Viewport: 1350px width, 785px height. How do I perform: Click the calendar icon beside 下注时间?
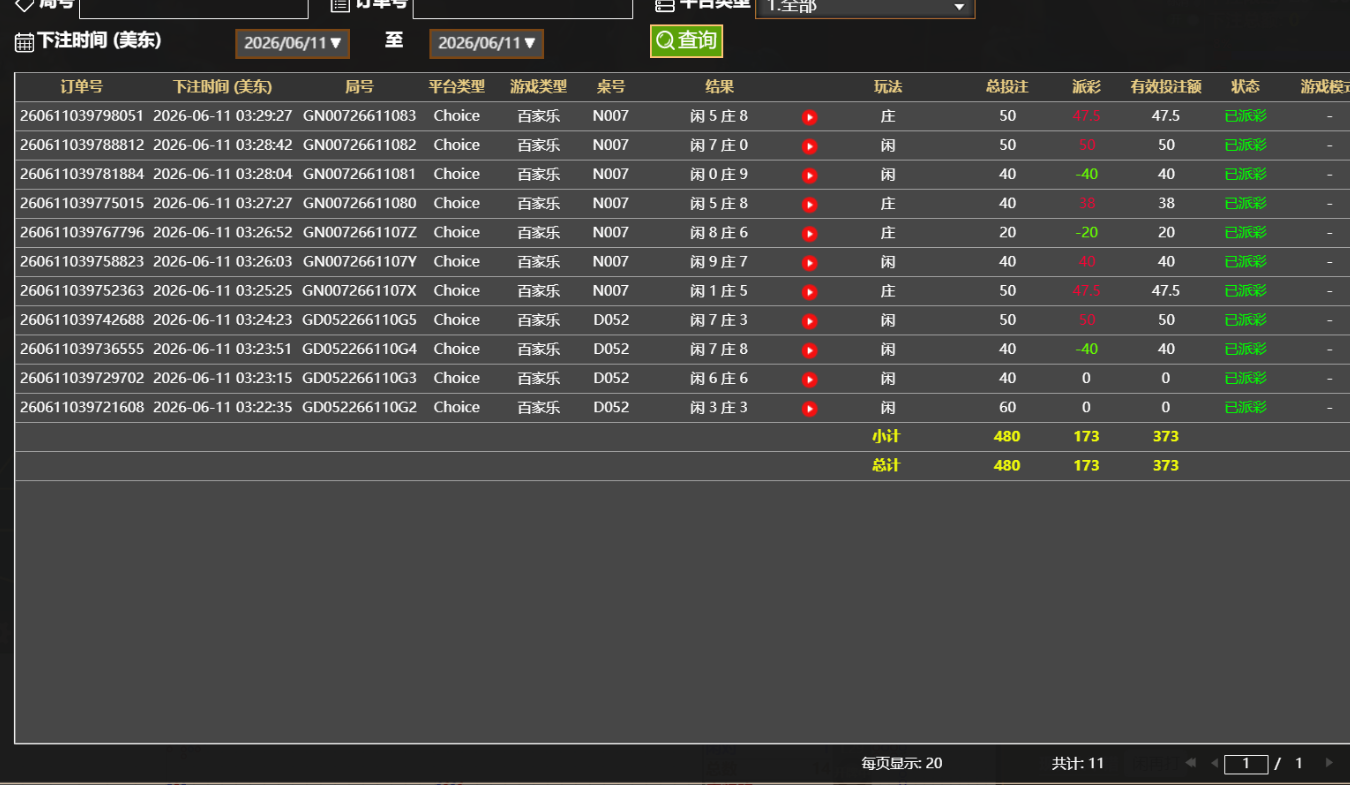24,42
